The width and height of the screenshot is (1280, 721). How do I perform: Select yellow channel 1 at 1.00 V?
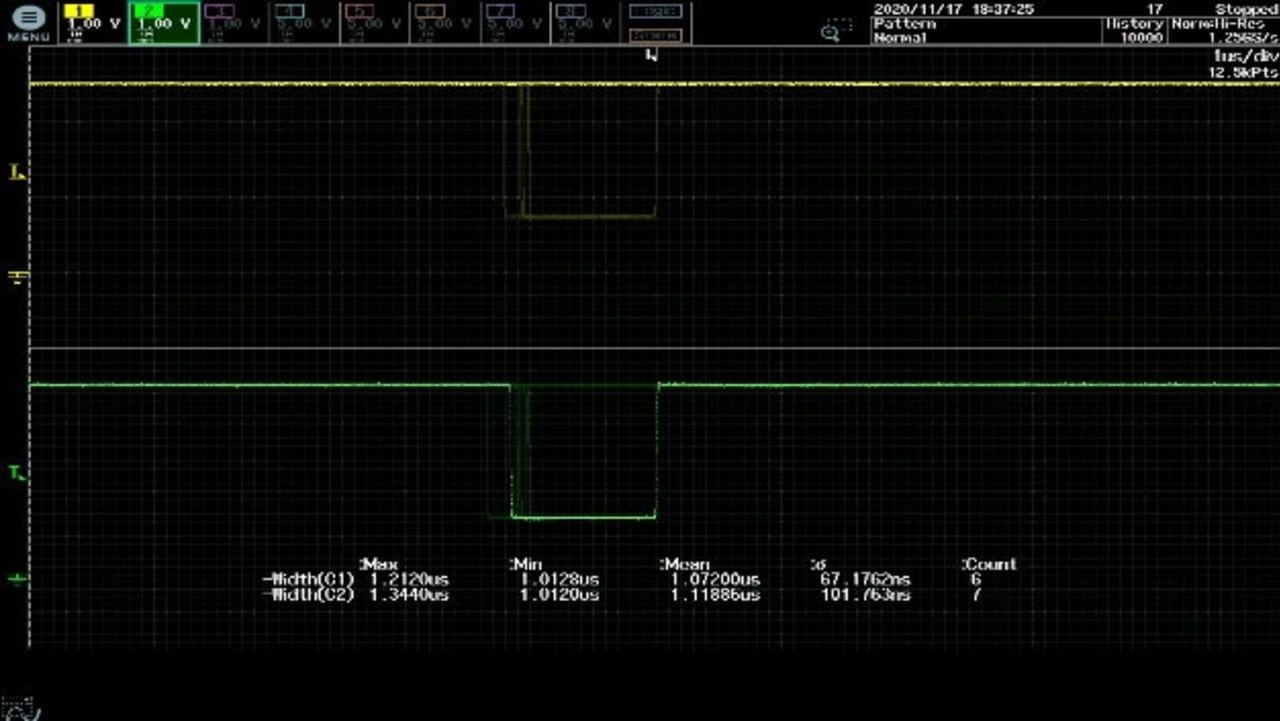point(92,22)
